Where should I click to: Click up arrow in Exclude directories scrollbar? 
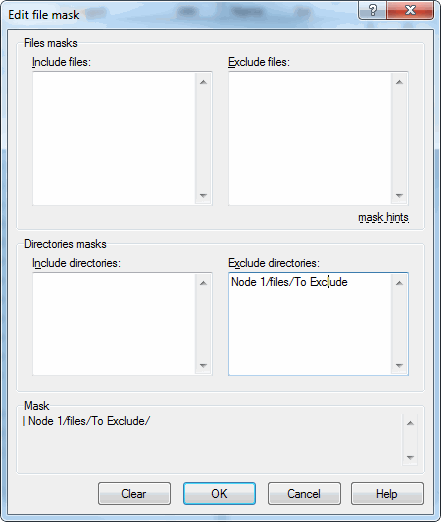[x=399, y=283]
